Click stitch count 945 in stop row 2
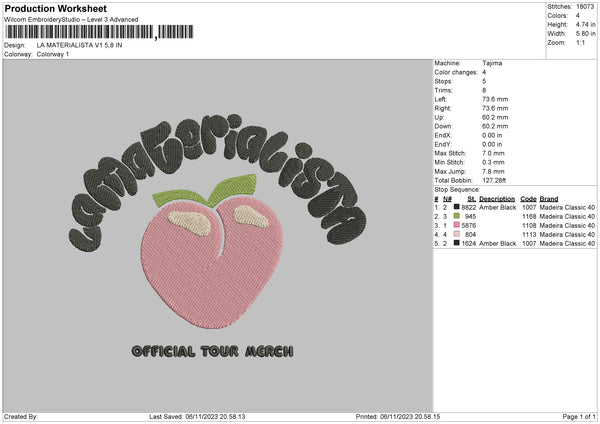The image size is (600, 424). [x=470, y=217]
